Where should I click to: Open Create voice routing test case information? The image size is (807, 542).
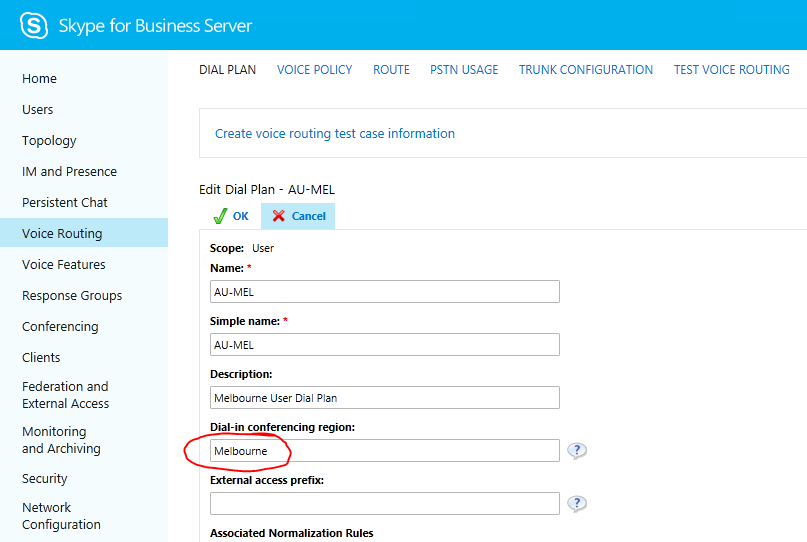point(335,134)
